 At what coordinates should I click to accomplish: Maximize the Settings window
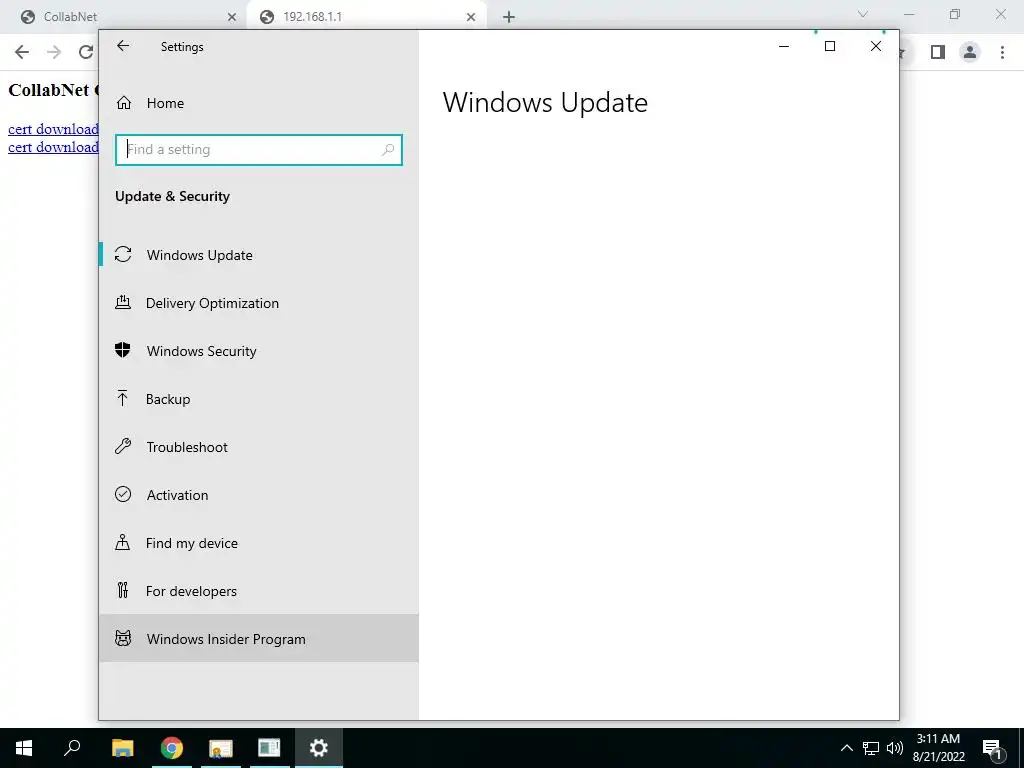pyautogui.click(x=830, y=46)
